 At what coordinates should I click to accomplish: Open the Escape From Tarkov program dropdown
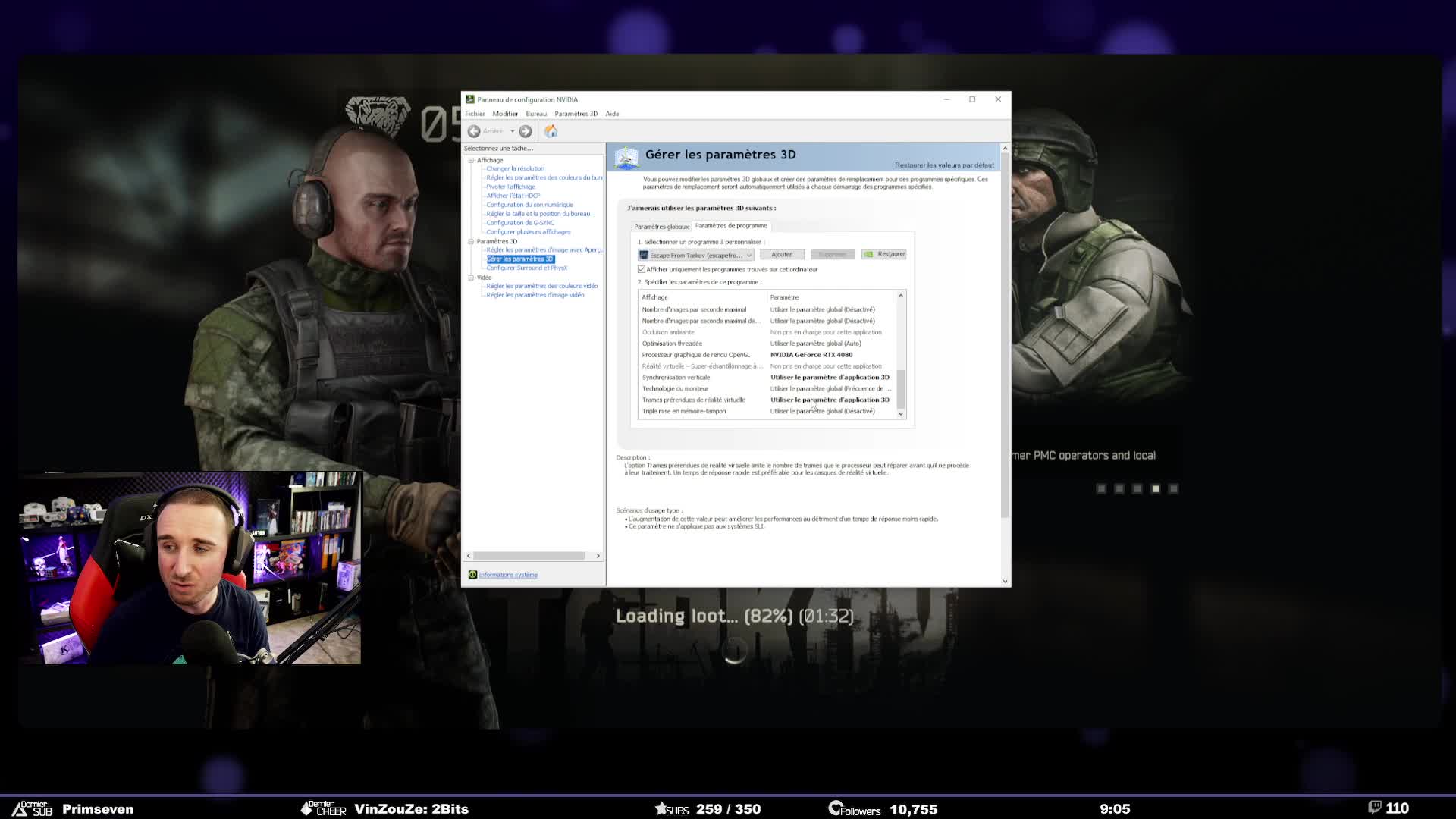click(x=696, y=255)
